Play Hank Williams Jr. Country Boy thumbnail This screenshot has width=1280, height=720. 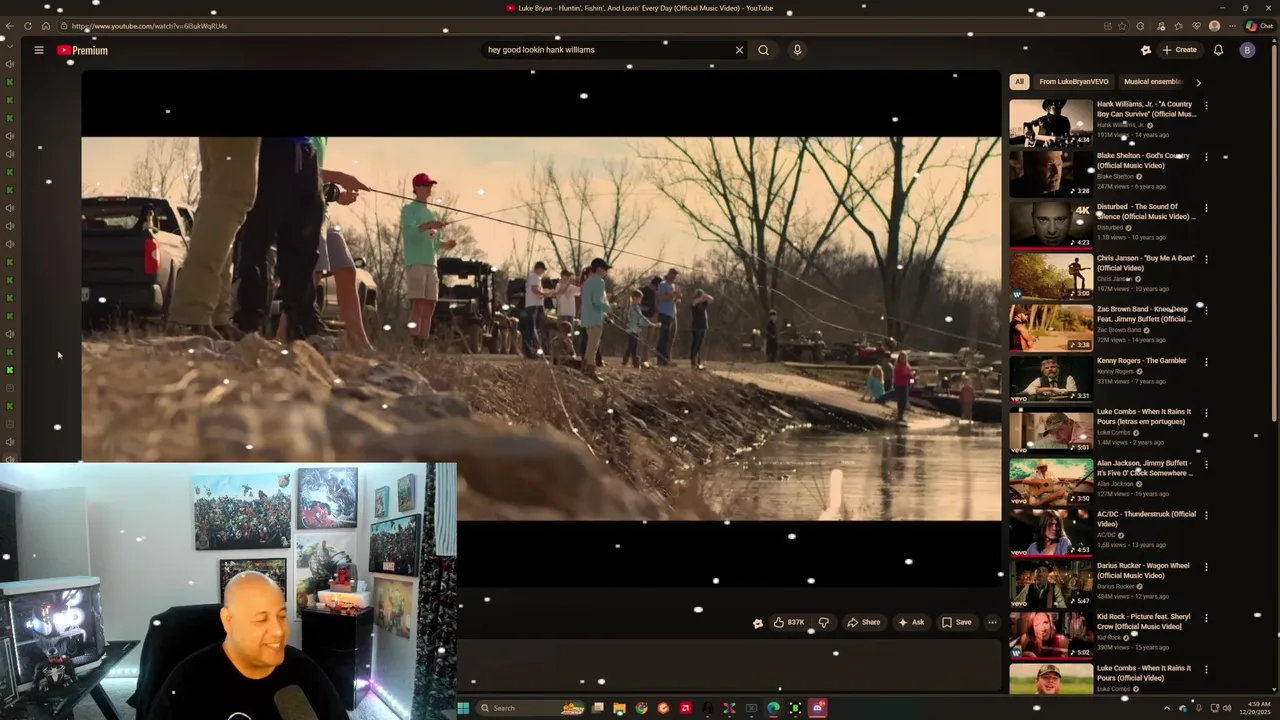pos(1051,122)
